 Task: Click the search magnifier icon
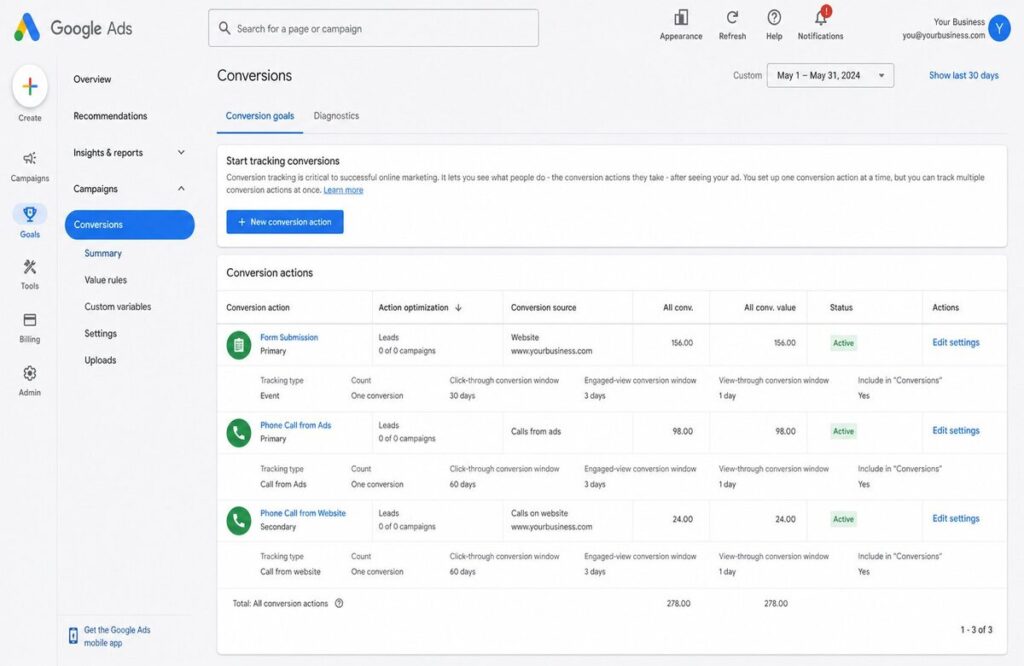click(224, 28)
